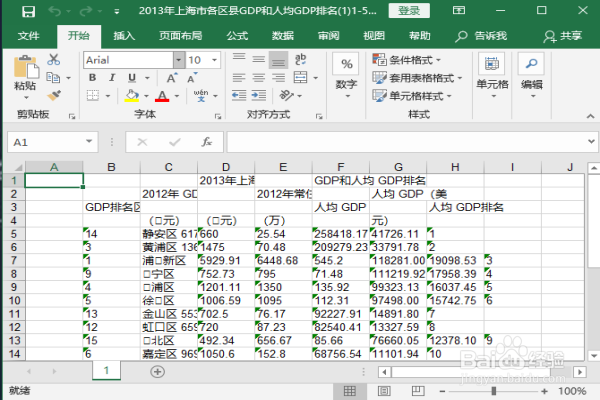Image resolution: width=600 pixels, height=400 pixels.
Task: Open the ribbon display options icon
Action: tap(458, 10)
